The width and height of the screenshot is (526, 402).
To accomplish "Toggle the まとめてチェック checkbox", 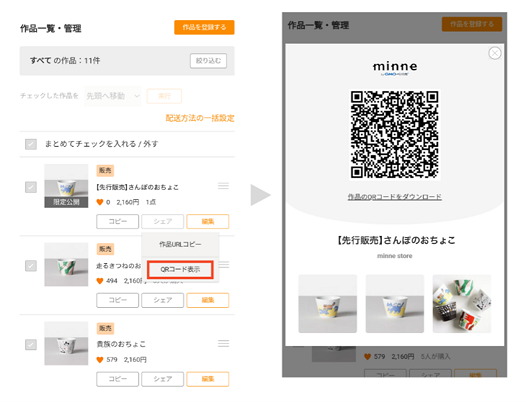I will [x=31, y=144].
